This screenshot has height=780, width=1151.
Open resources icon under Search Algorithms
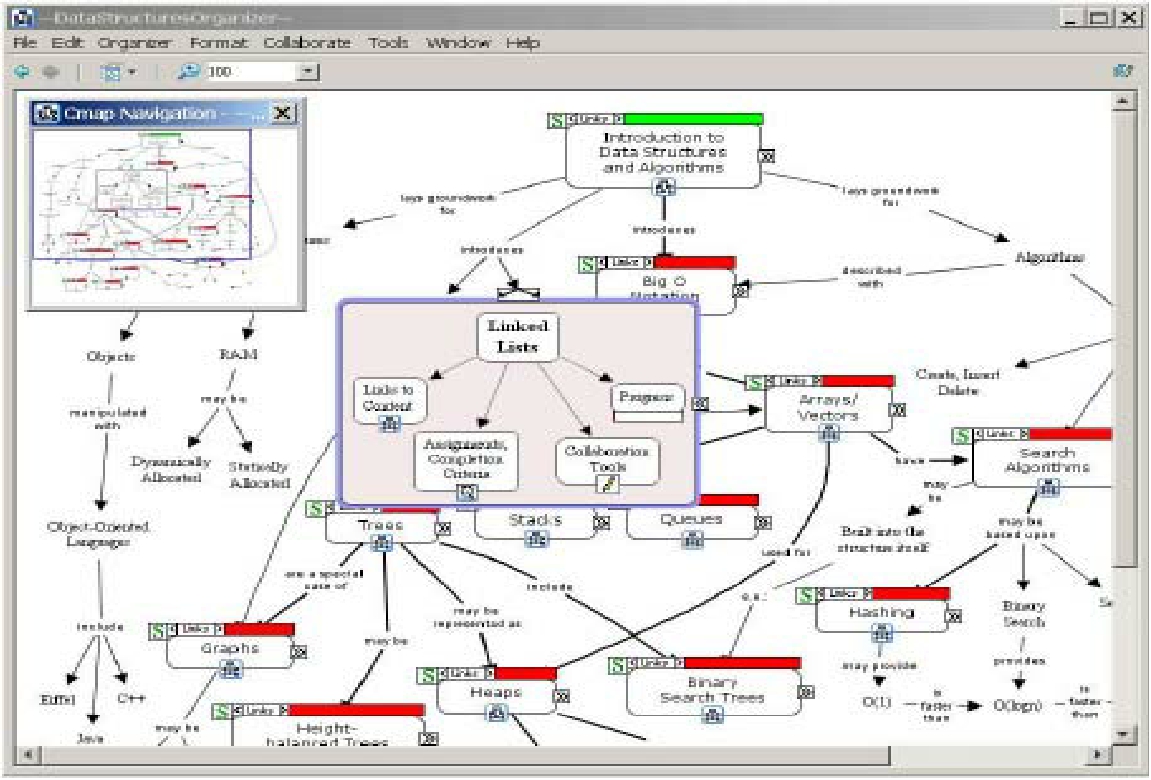1048,487
